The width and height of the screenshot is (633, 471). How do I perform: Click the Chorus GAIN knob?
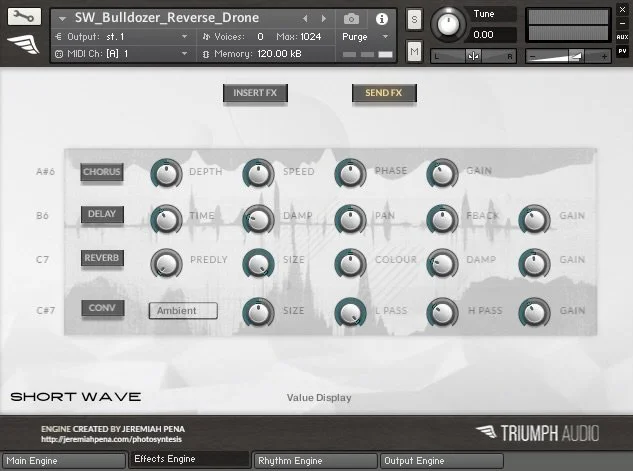coord(442,173)
